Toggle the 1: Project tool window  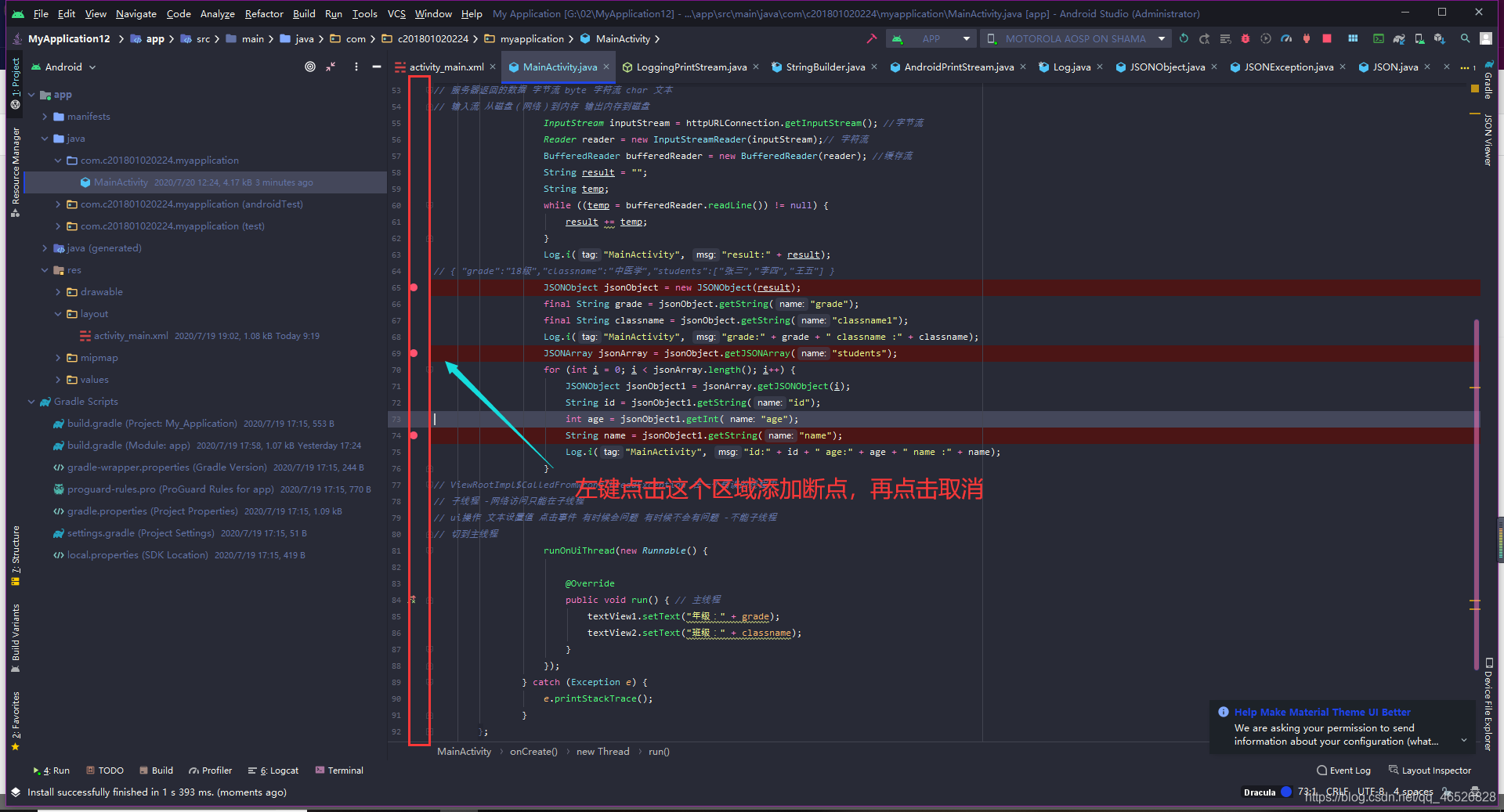15,84
